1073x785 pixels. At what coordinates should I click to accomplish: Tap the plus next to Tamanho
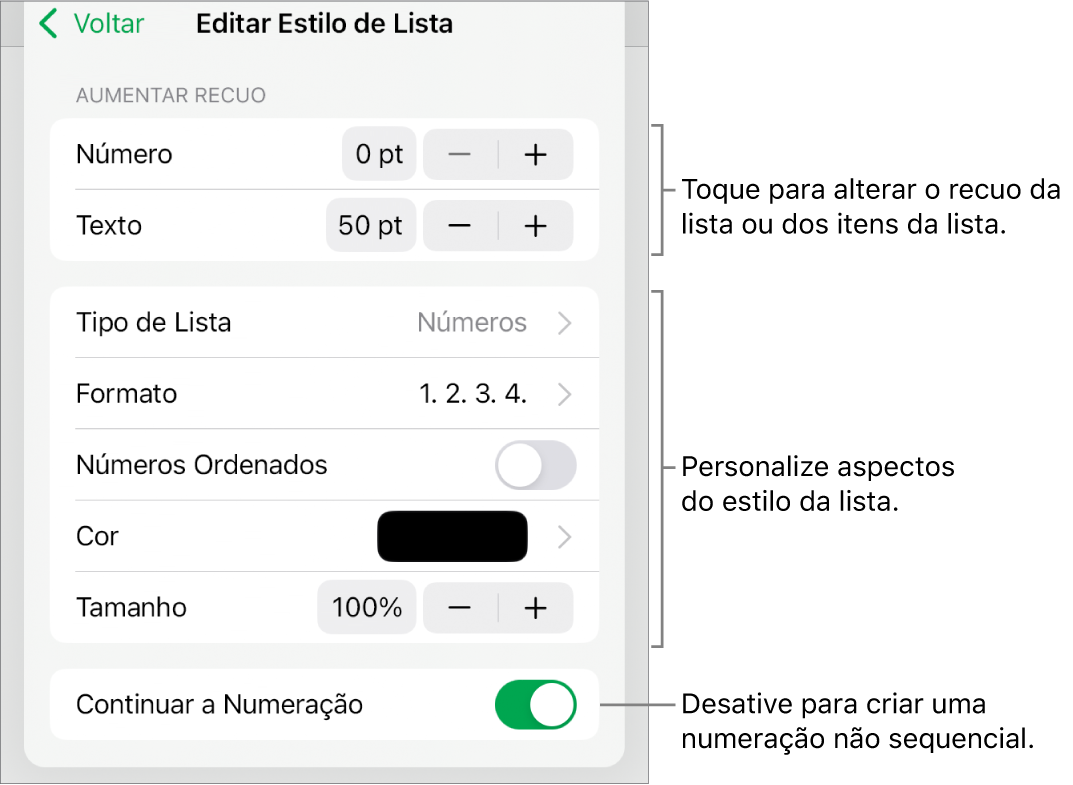tap(536, 607)
